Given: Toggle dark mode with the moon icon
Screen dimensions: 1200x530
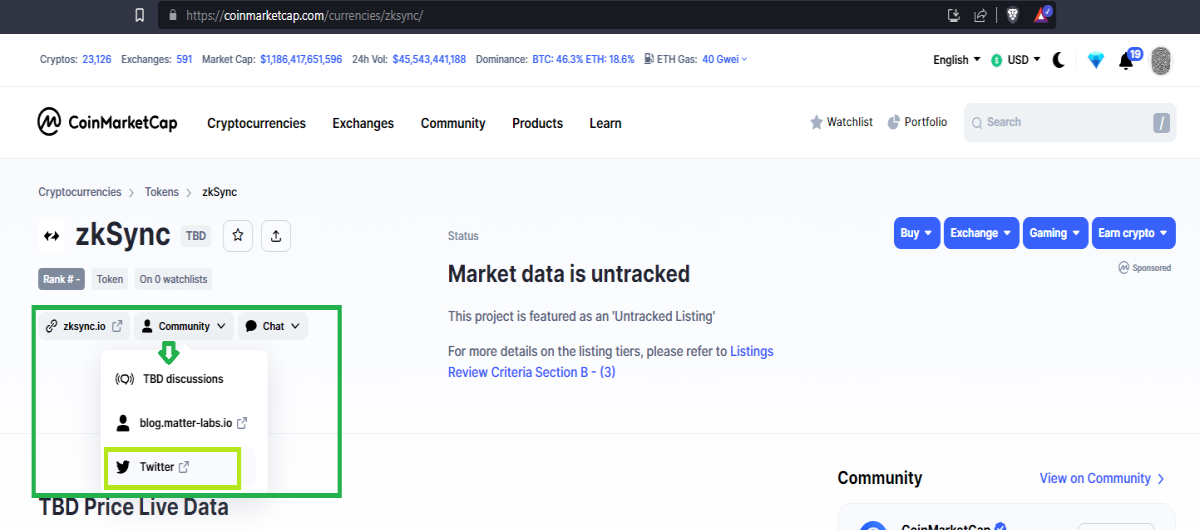Looking at the screenshot, I should [1059, 60].
